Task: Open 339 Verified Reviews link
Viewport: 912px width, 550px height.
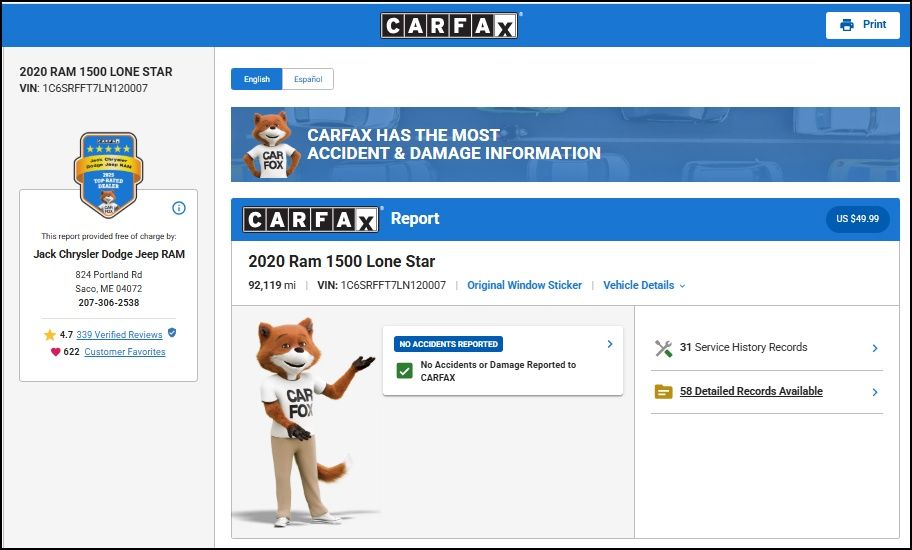Action: (119, 334)
